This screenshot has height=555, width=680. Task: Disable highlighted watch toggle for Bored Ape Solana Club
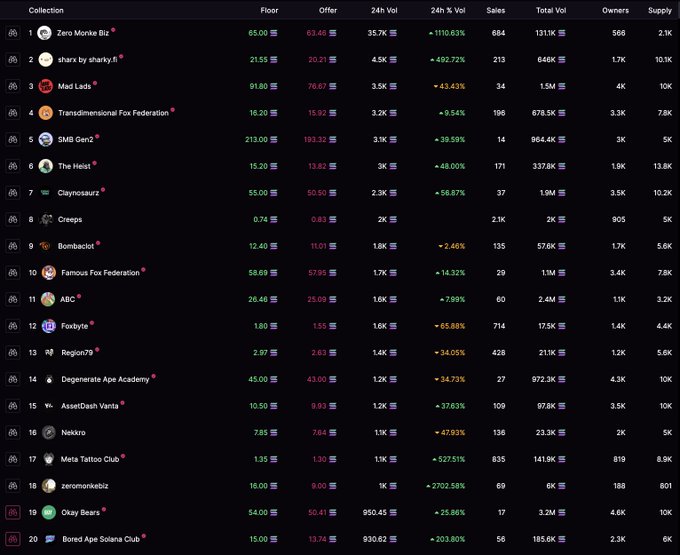pos(13,539)
